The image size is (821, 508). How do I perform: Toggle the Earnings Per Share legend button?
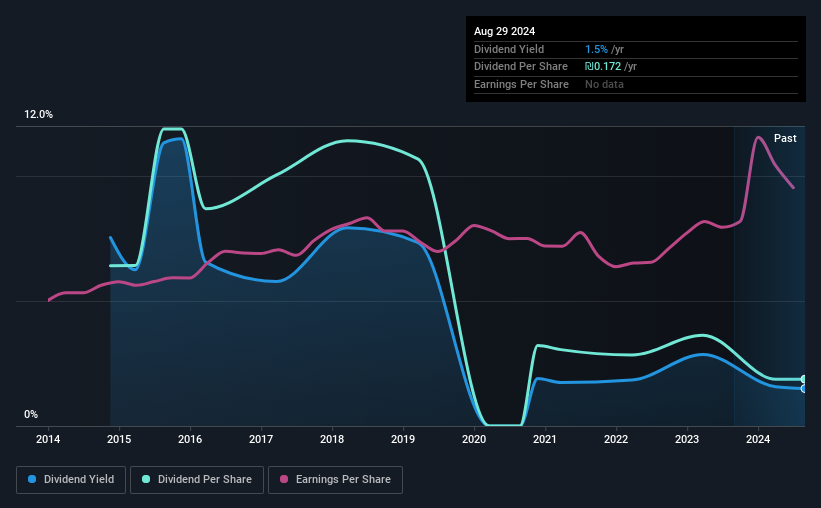point(335,480)
